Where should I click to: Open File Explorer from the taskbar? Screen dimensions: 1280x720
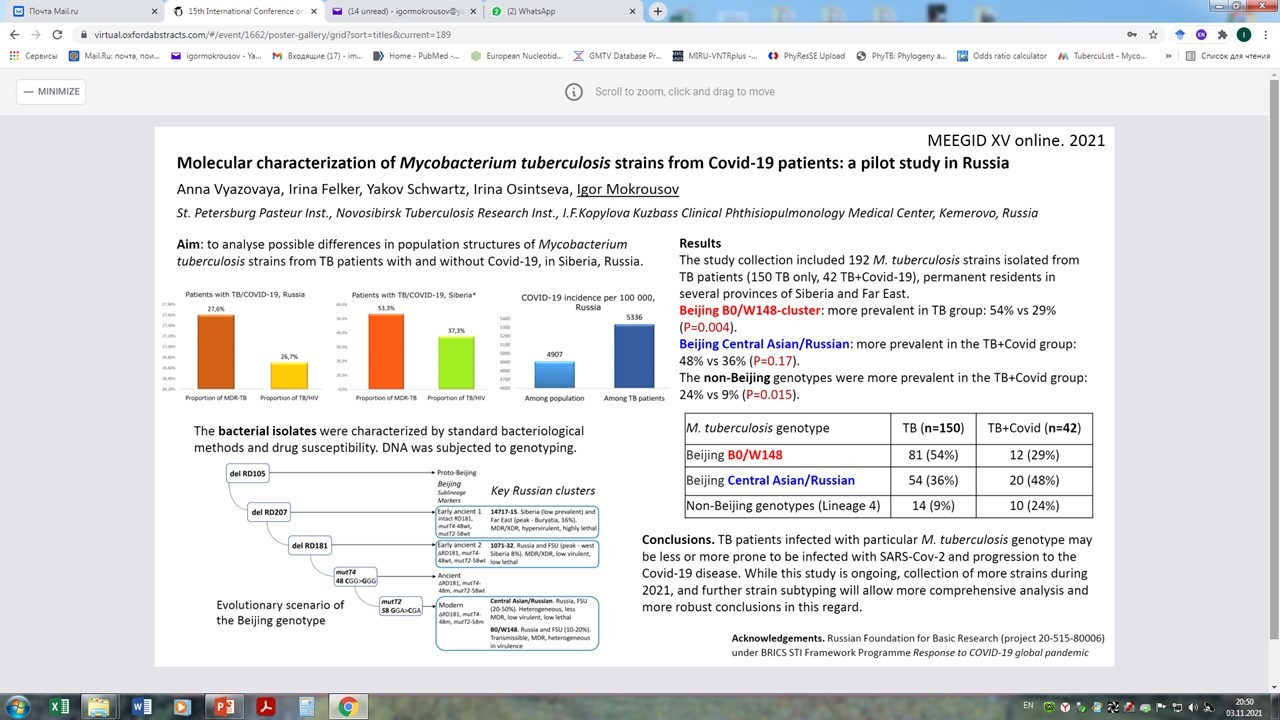100,707
